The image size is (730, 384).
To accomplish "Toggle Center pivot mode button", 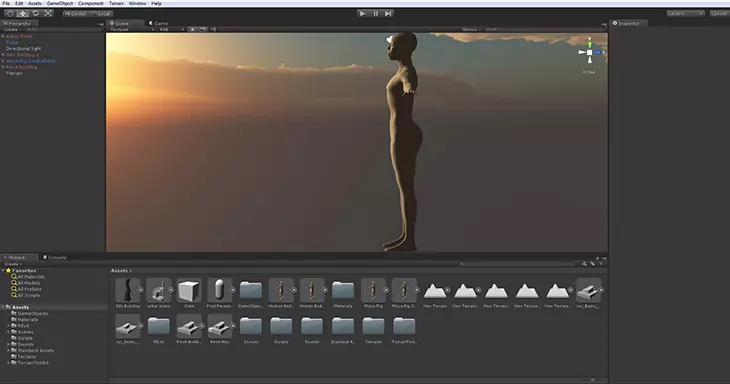I will (x=75, y=14).
